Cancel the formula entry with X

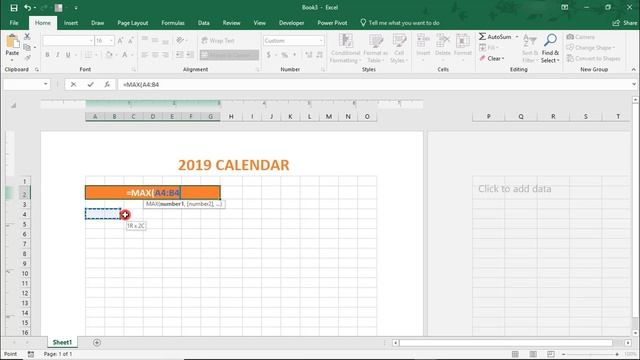click(x=73, y=84)
